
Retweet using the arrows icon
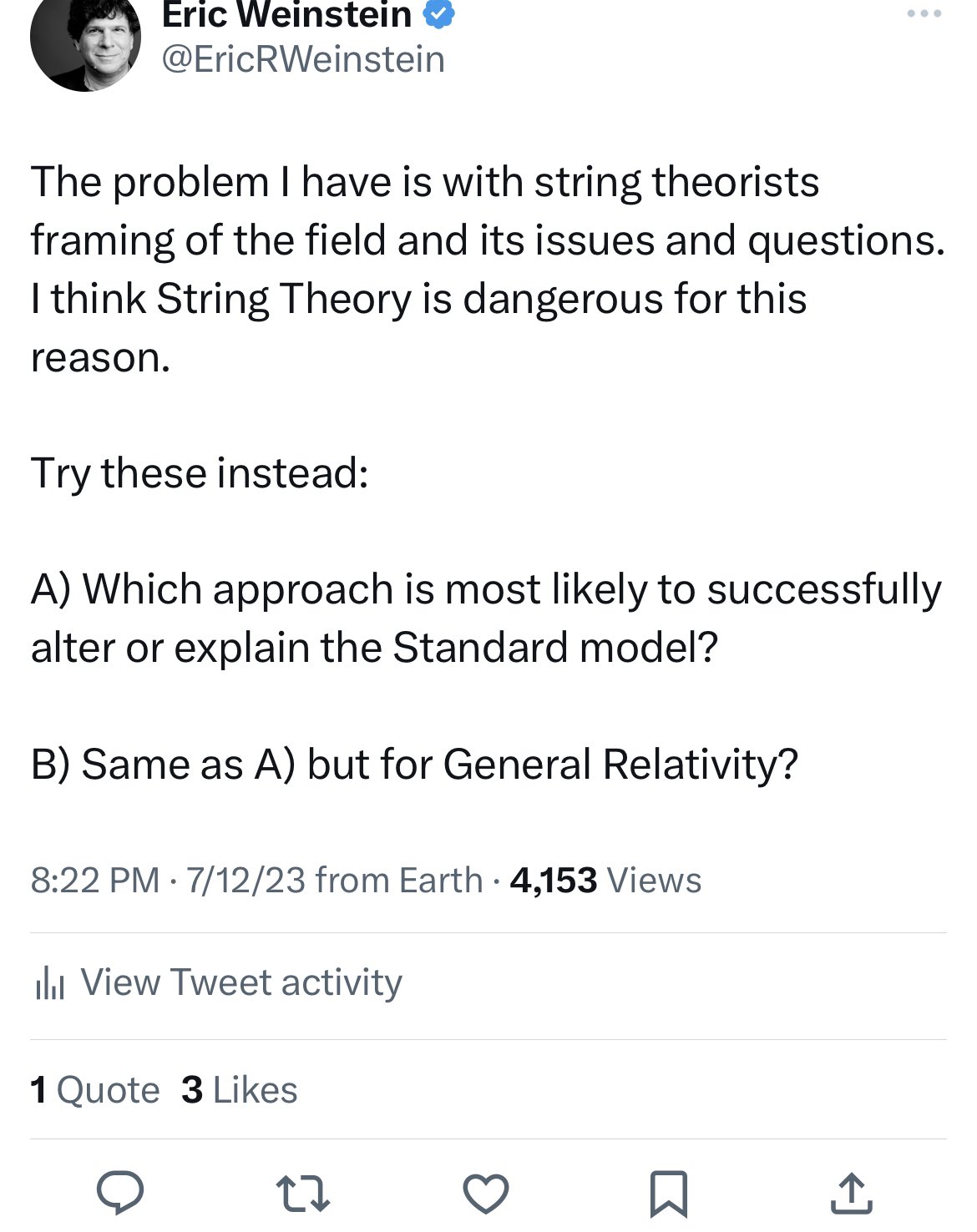303,1192
